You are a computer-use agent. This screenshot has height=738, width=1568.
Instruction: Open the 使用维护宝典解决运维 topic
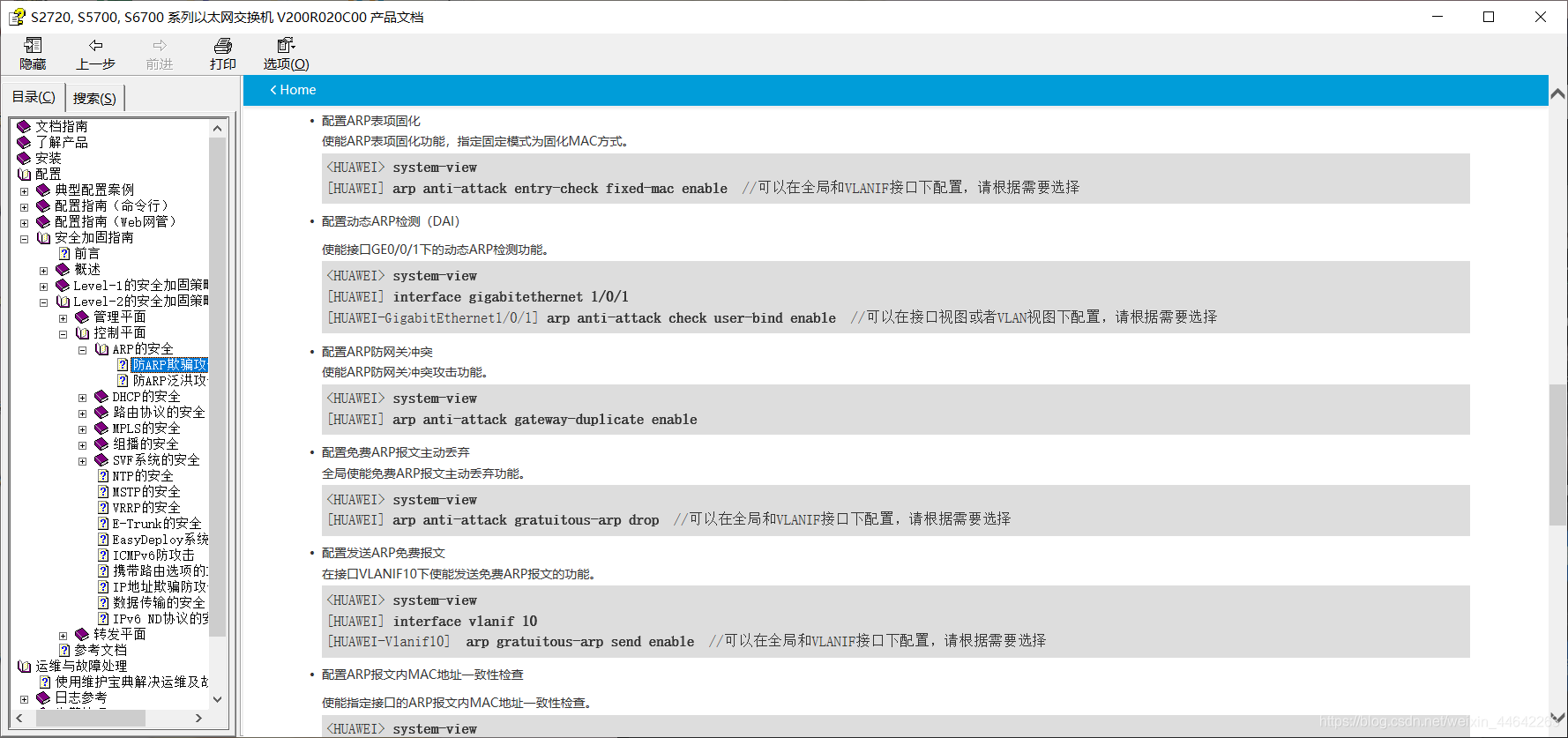[x=131, y=682]
